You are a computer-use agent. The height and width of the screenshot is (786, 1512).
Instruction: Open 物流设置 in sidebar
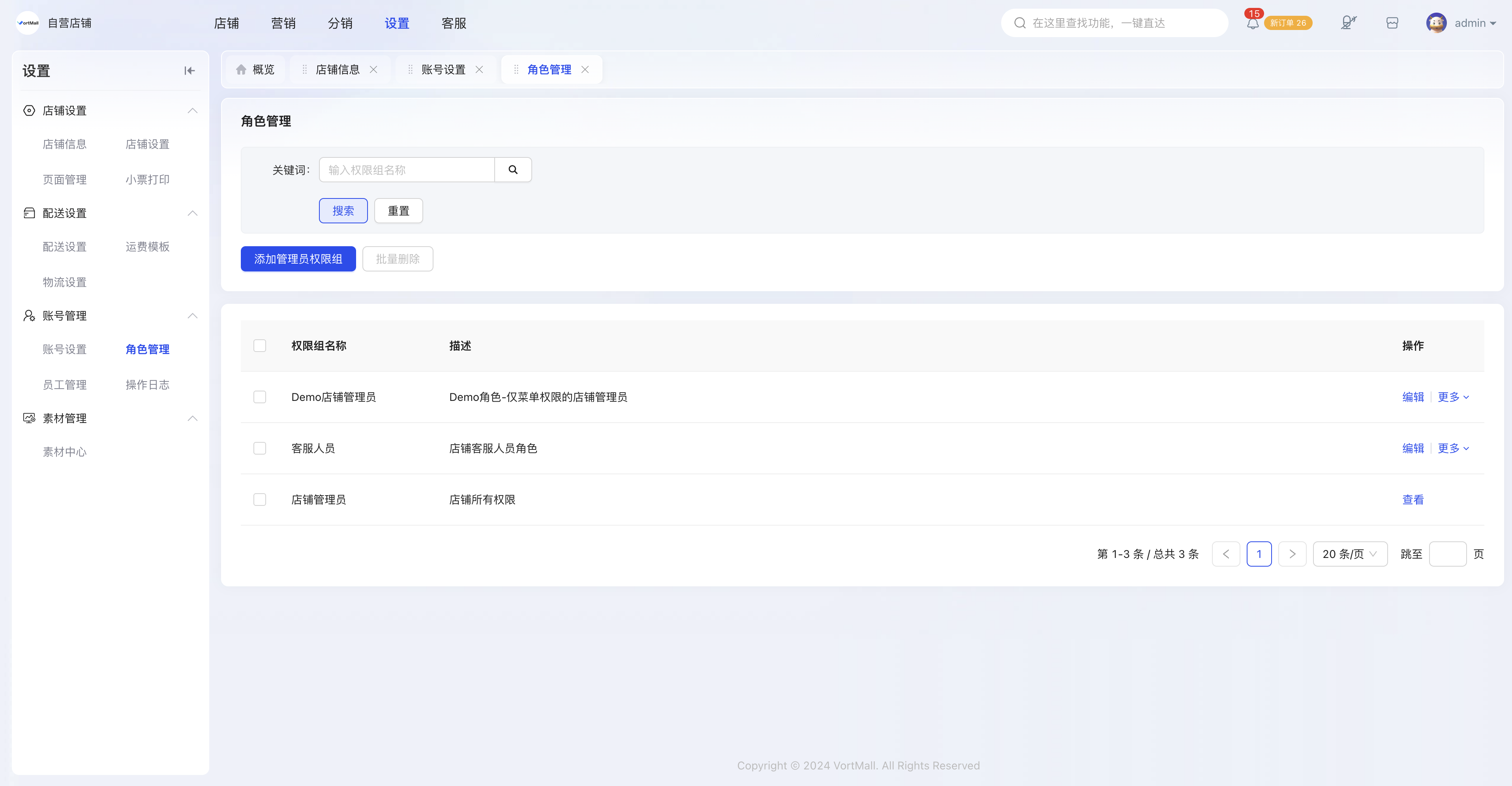65,282
